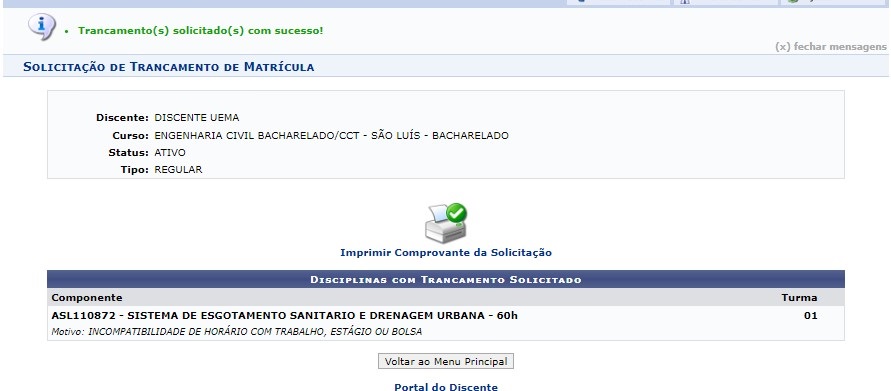Click the 'Disciplinas com Trancamento Solicitado' header bar

tap(446, 279)
